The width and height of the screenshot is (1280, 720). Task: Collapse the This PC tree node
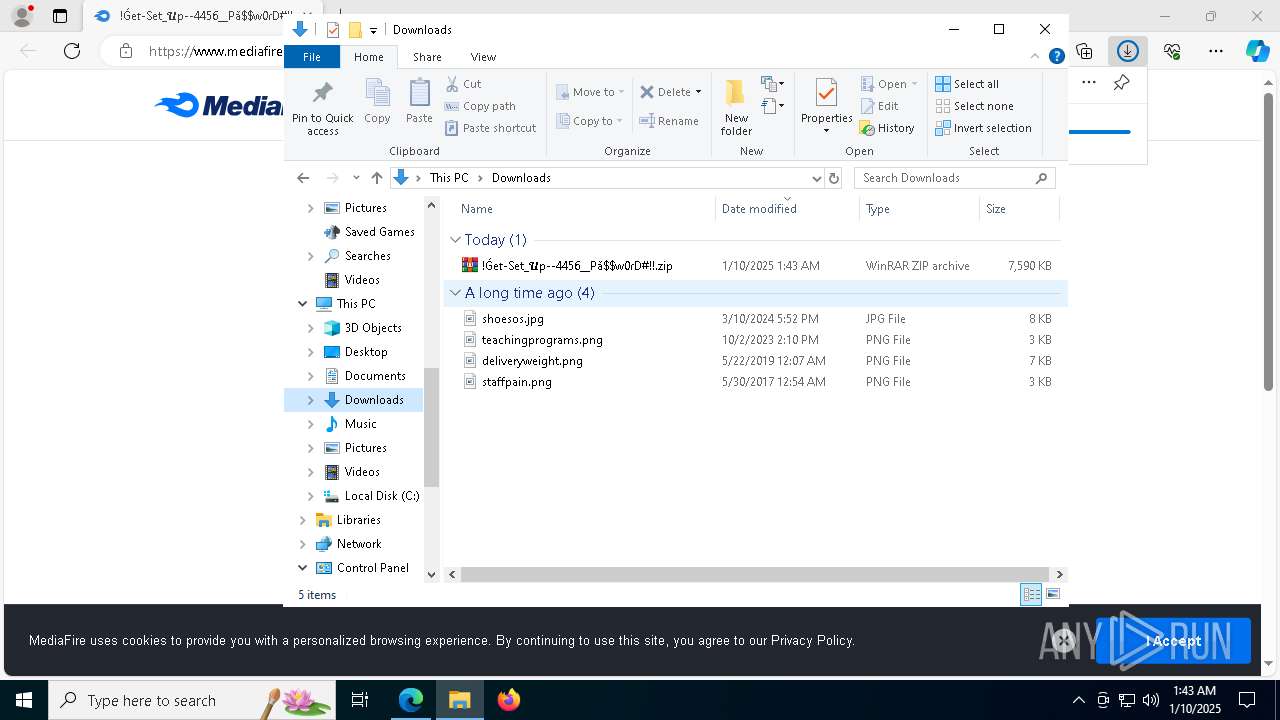coord(302,304)
